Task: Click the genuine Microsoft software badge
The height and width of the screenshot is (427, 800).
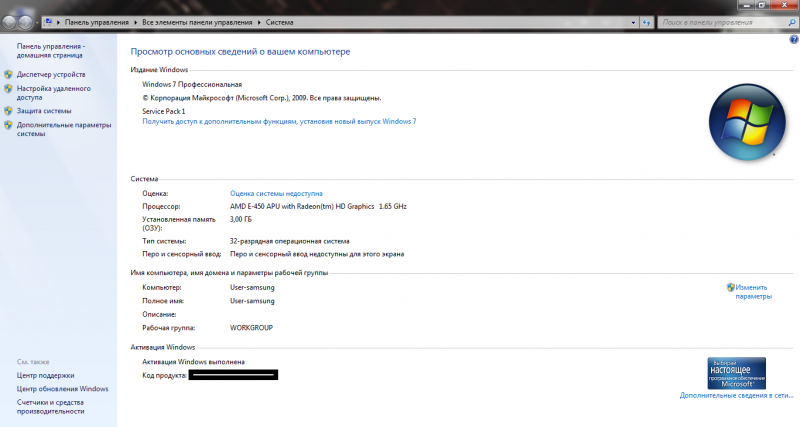Action: tap(737, 372)
